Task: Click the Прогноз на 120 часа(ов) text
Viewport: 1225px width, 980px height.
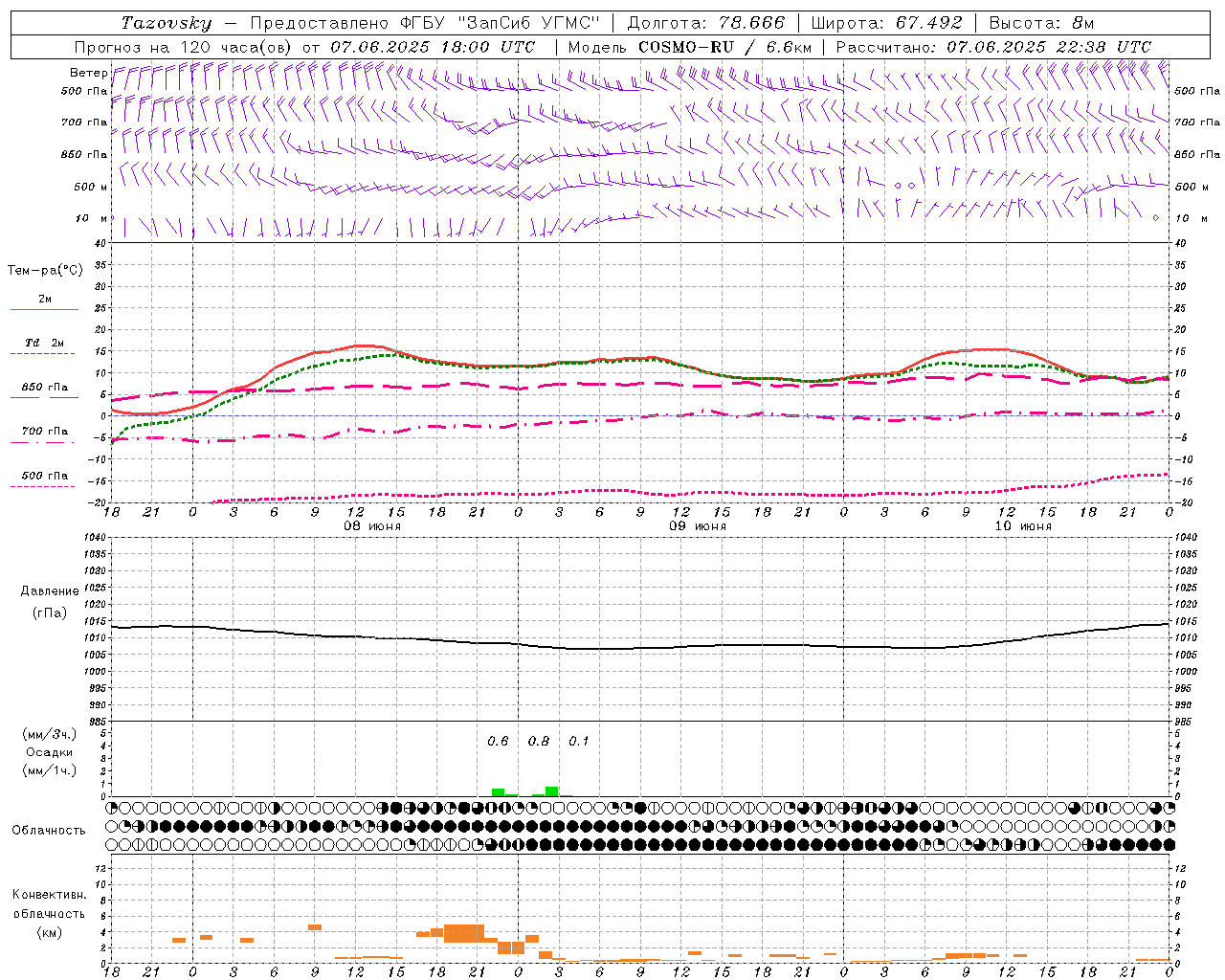Action: [x=184, y=47]
